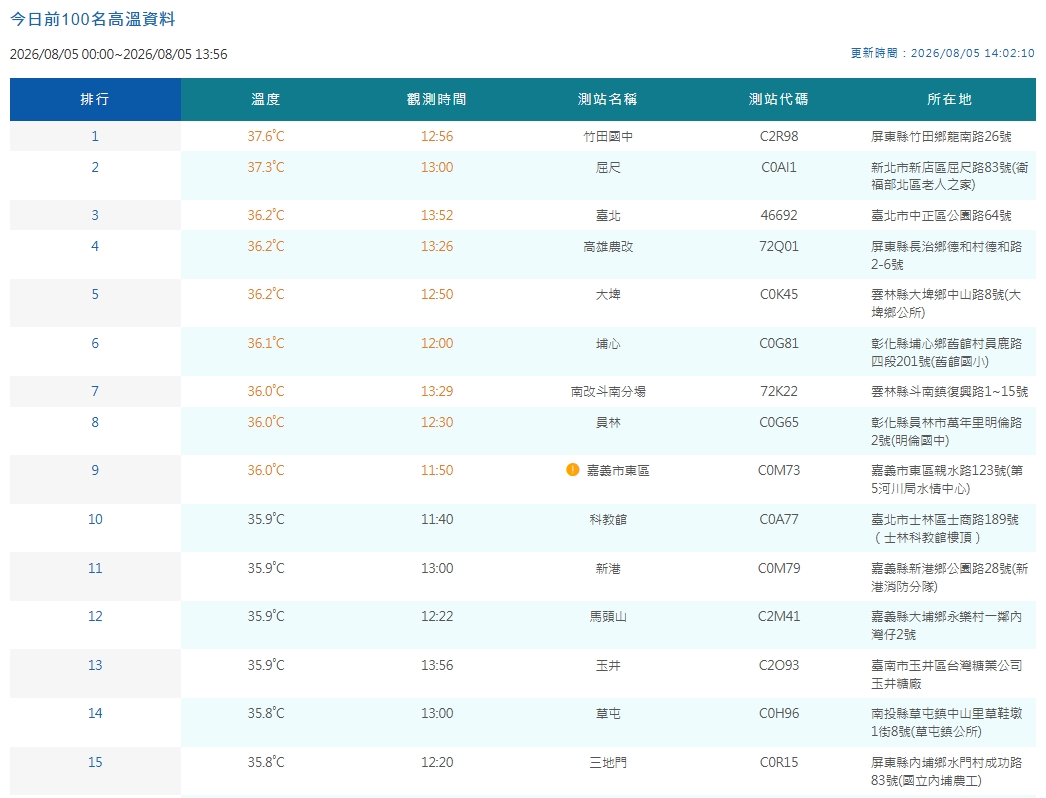Click station code C2R98
Viewport: 1046px width, 798px height.
pos(778,136)
